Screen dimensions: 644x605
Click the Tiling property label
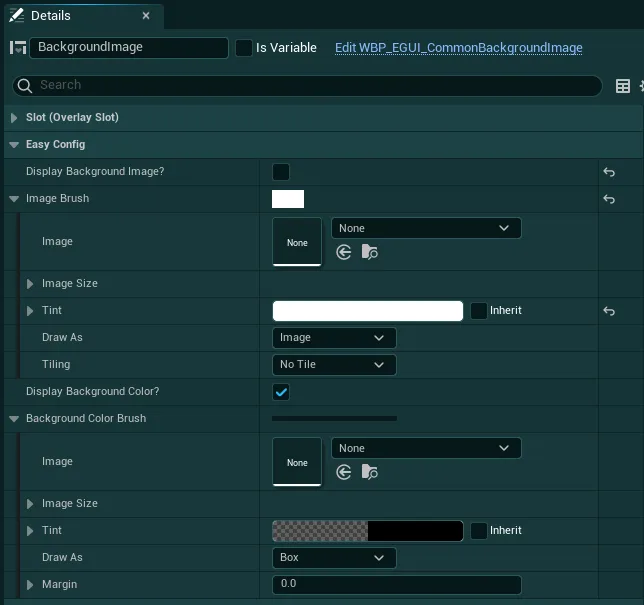click(x=56, y=364)
